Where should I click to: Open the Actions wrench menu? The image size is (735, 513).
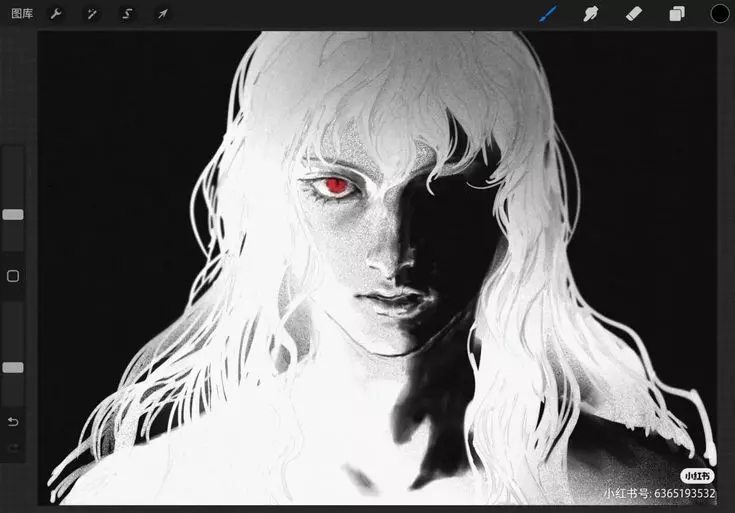pyautogui.click(x=56, y=14)
